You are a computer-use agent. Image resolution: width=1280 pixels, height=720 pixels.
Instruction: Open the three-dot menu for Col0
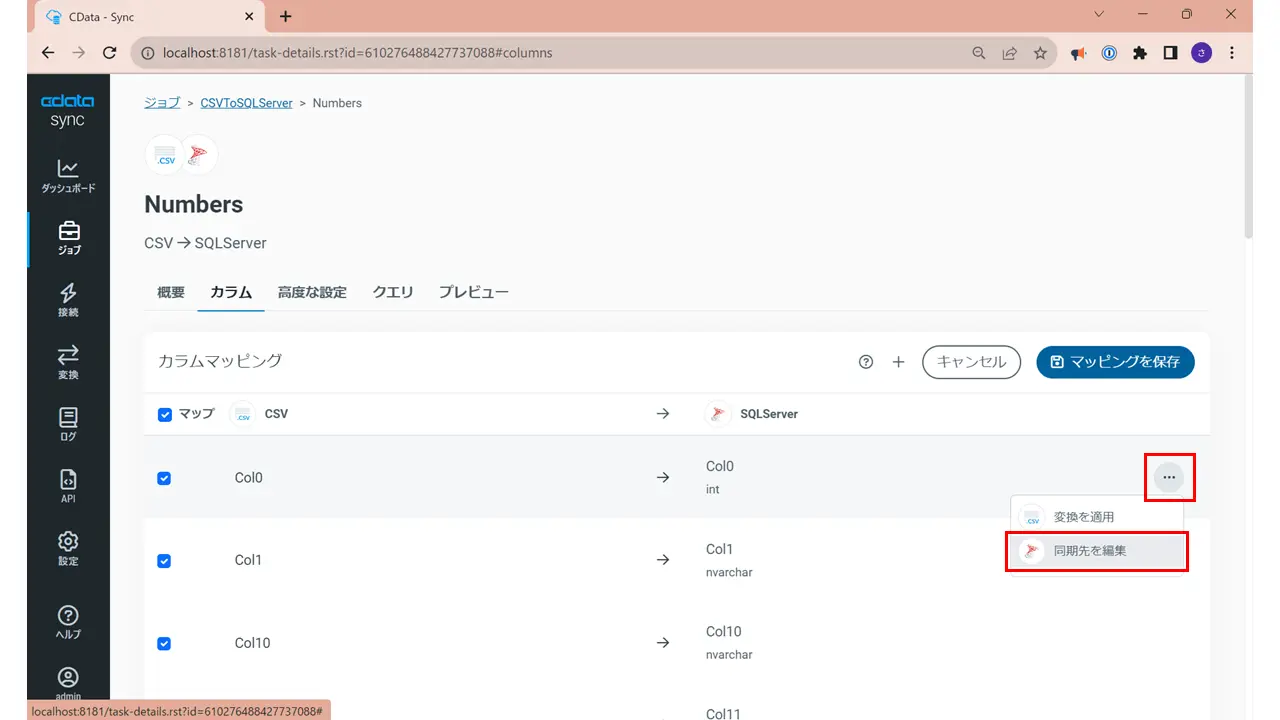[1169, 478]
